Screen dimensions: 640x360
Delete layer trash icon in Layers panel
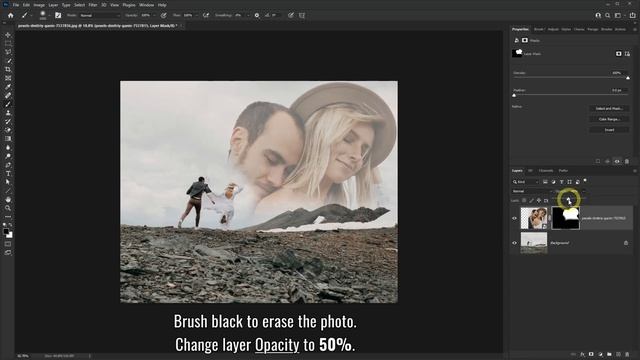[x=627, y=354]
